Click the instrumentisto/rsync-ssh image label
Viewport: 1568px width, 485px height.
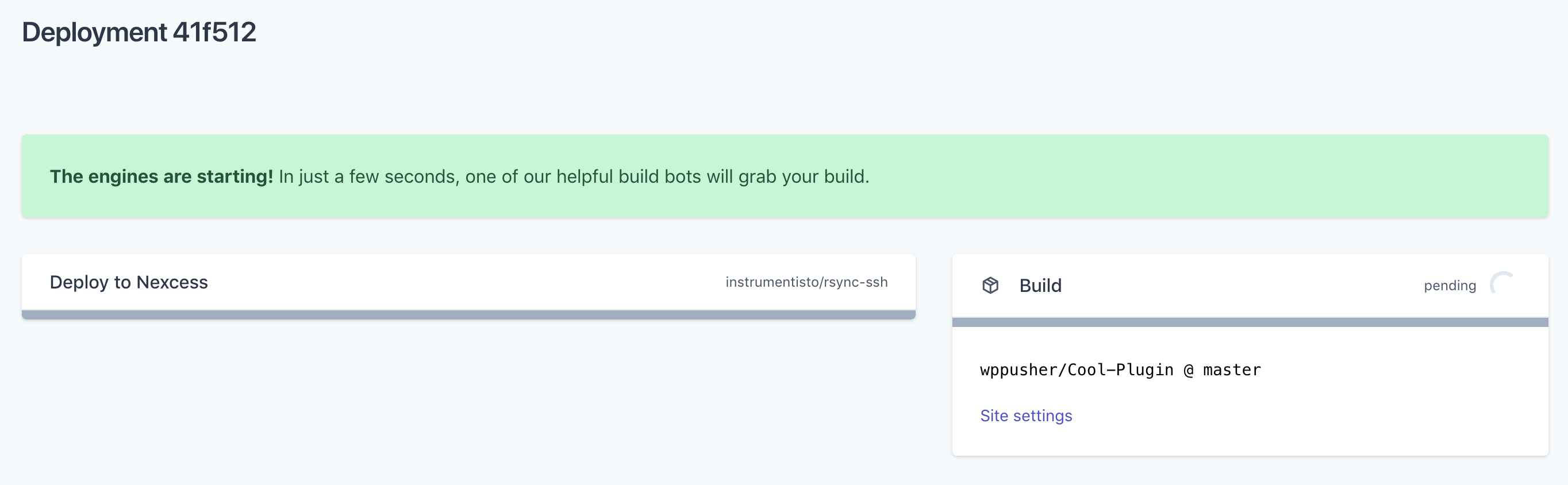click(x=806, y=282)
